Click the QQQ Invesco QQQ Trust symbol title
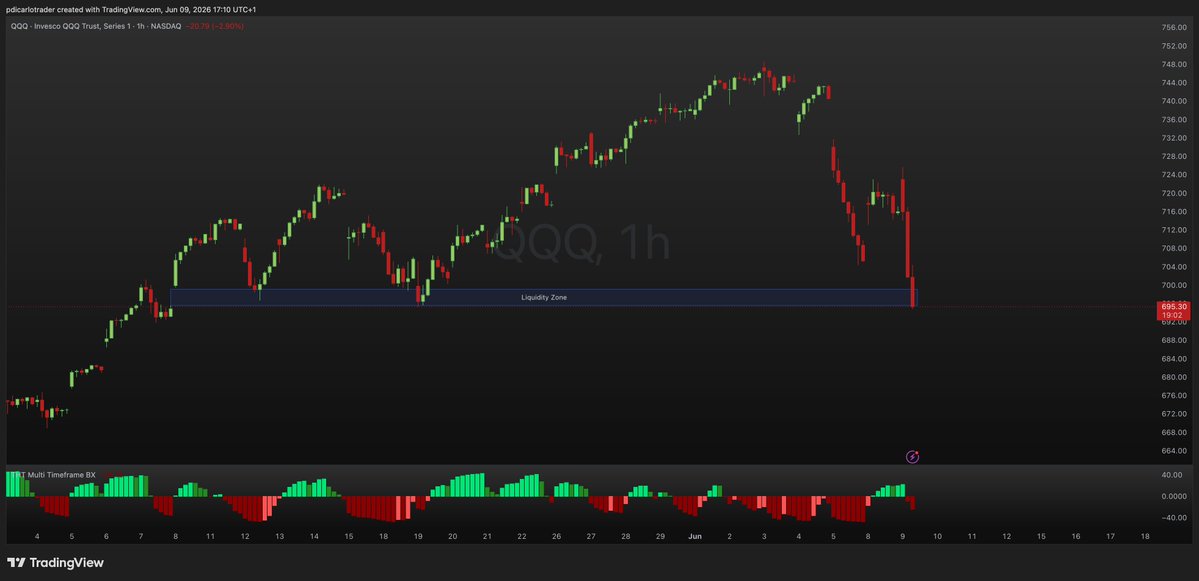Viewport: 1199px width, 581px height. 96,26
